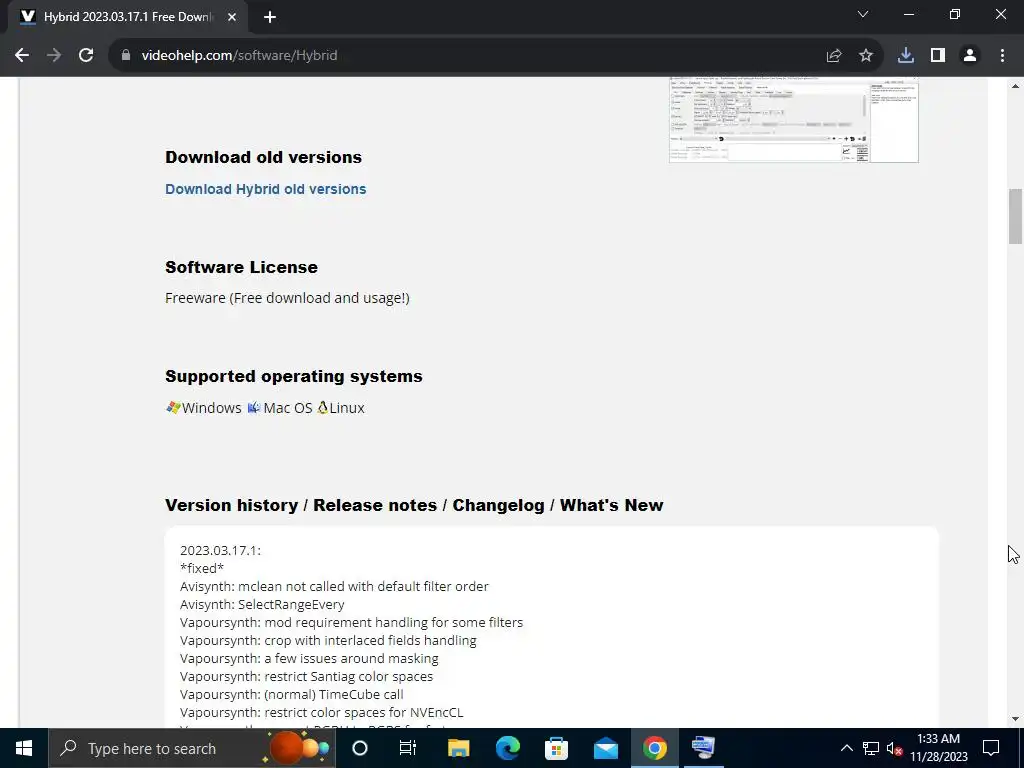Viewport: 1024px width, 768px height.
Task: Close the Hybrid 2023.03.17.1 tab
Action: tap(232, 18)
